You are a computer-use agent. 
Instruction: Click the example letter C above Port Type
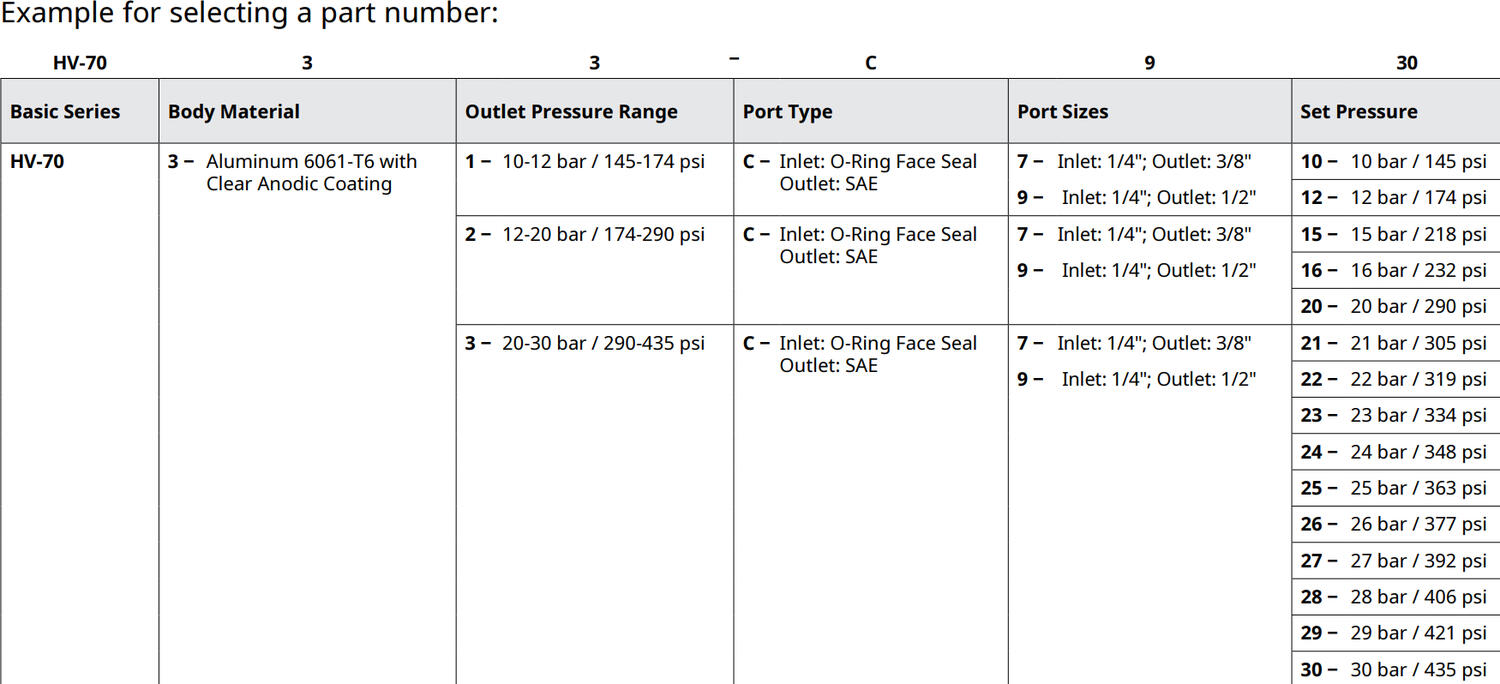coord(870,63)
